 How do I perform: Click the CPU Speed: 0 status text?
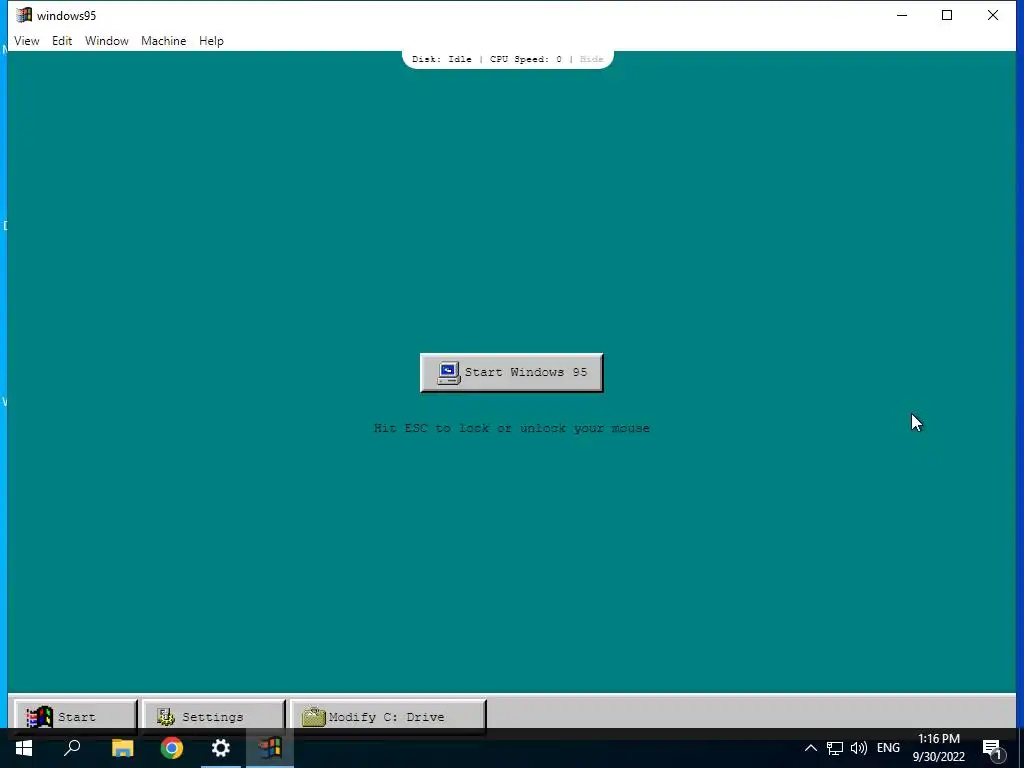point(526,59)
